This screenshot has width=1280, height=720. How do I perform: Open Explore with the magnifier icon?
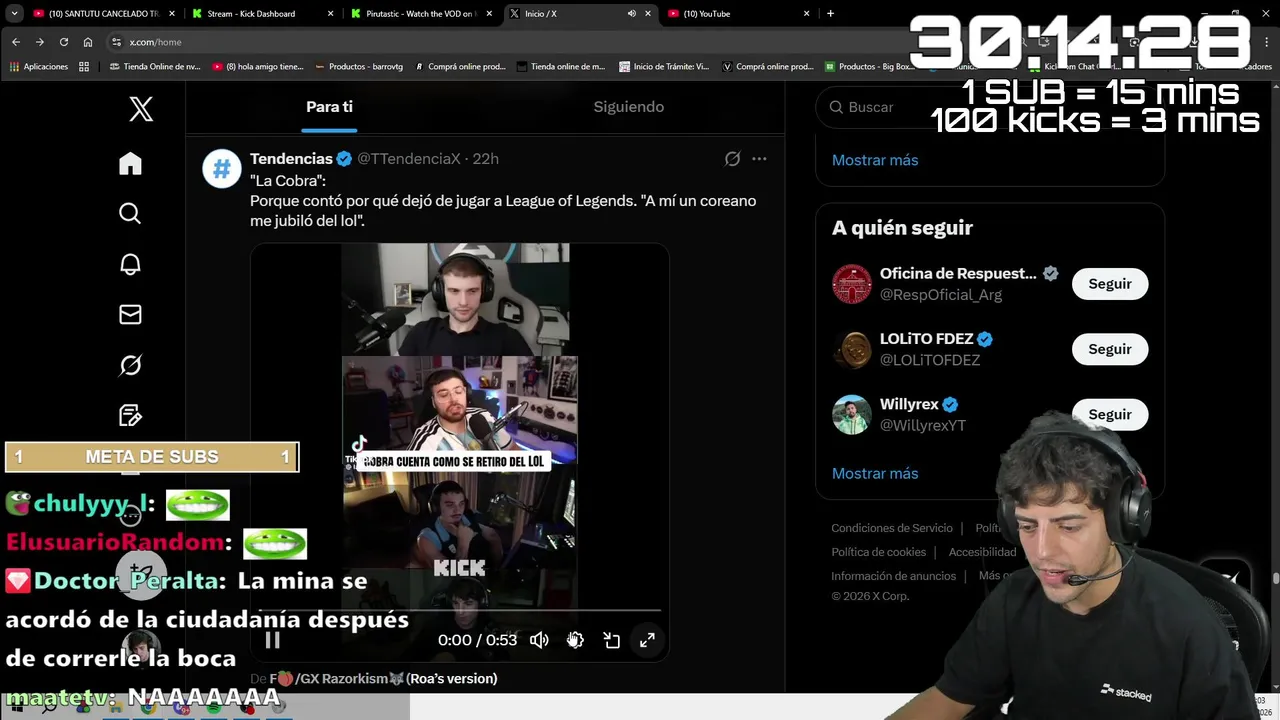130,213
